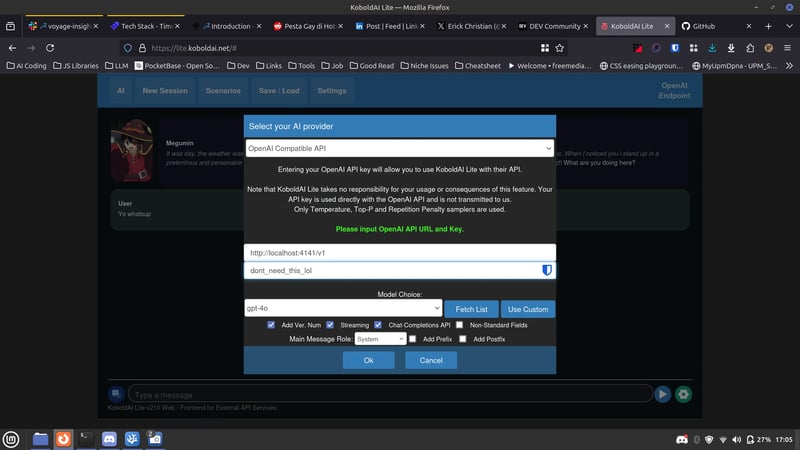Click the green gear icon beside send
The width and height of the screenshot is (800, 450).
tap(684, 394)
